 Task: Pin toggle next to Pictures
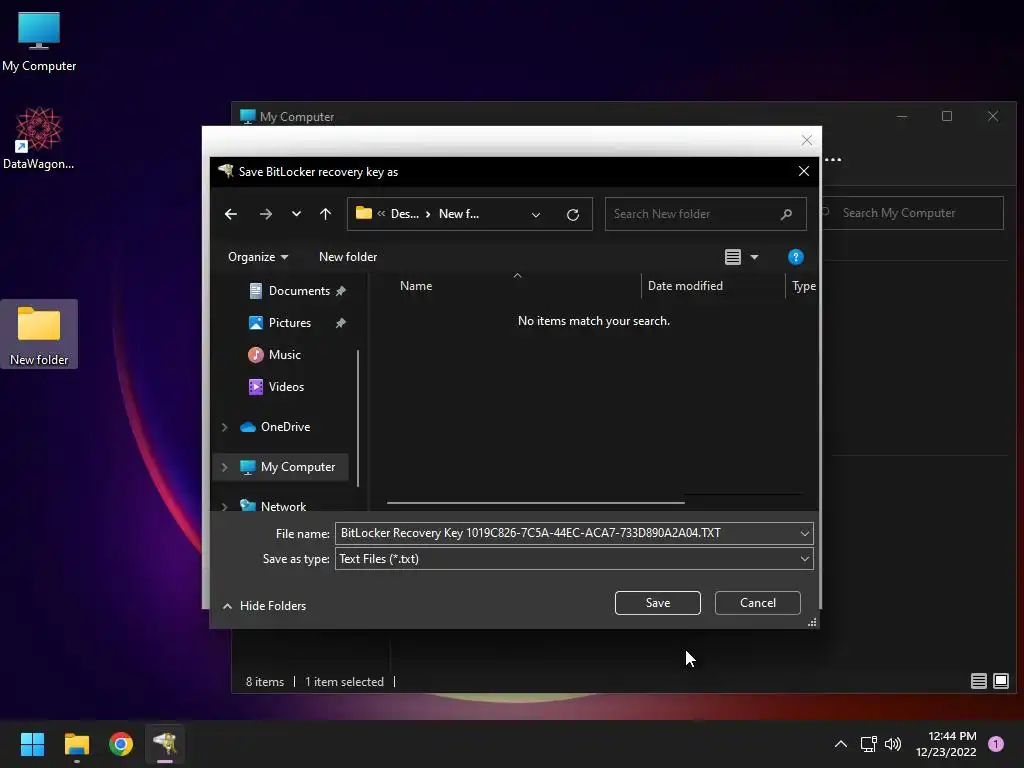pos(341,323)
